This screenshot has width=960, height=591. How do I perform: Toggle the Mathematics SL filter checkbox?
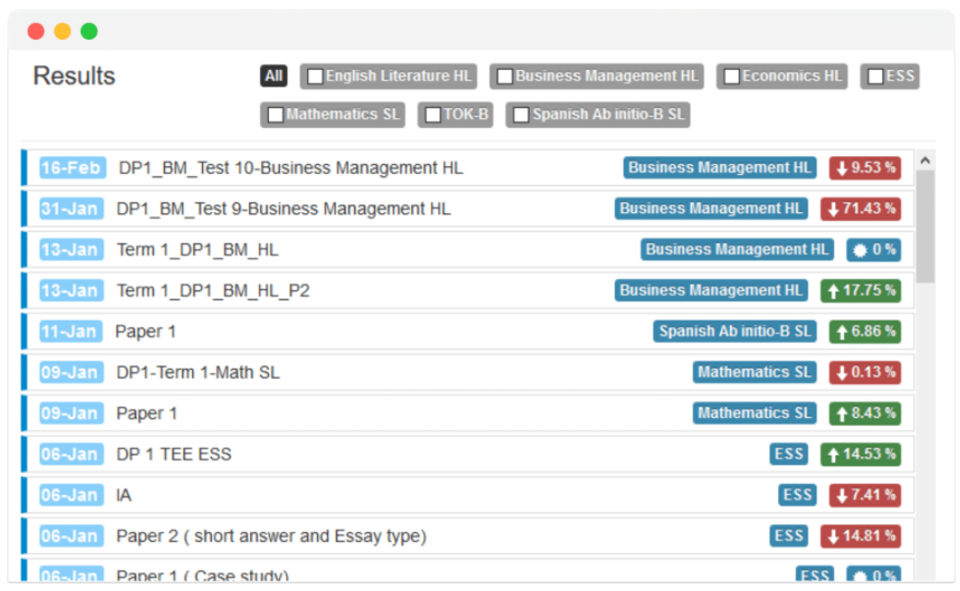click(276, 115)
